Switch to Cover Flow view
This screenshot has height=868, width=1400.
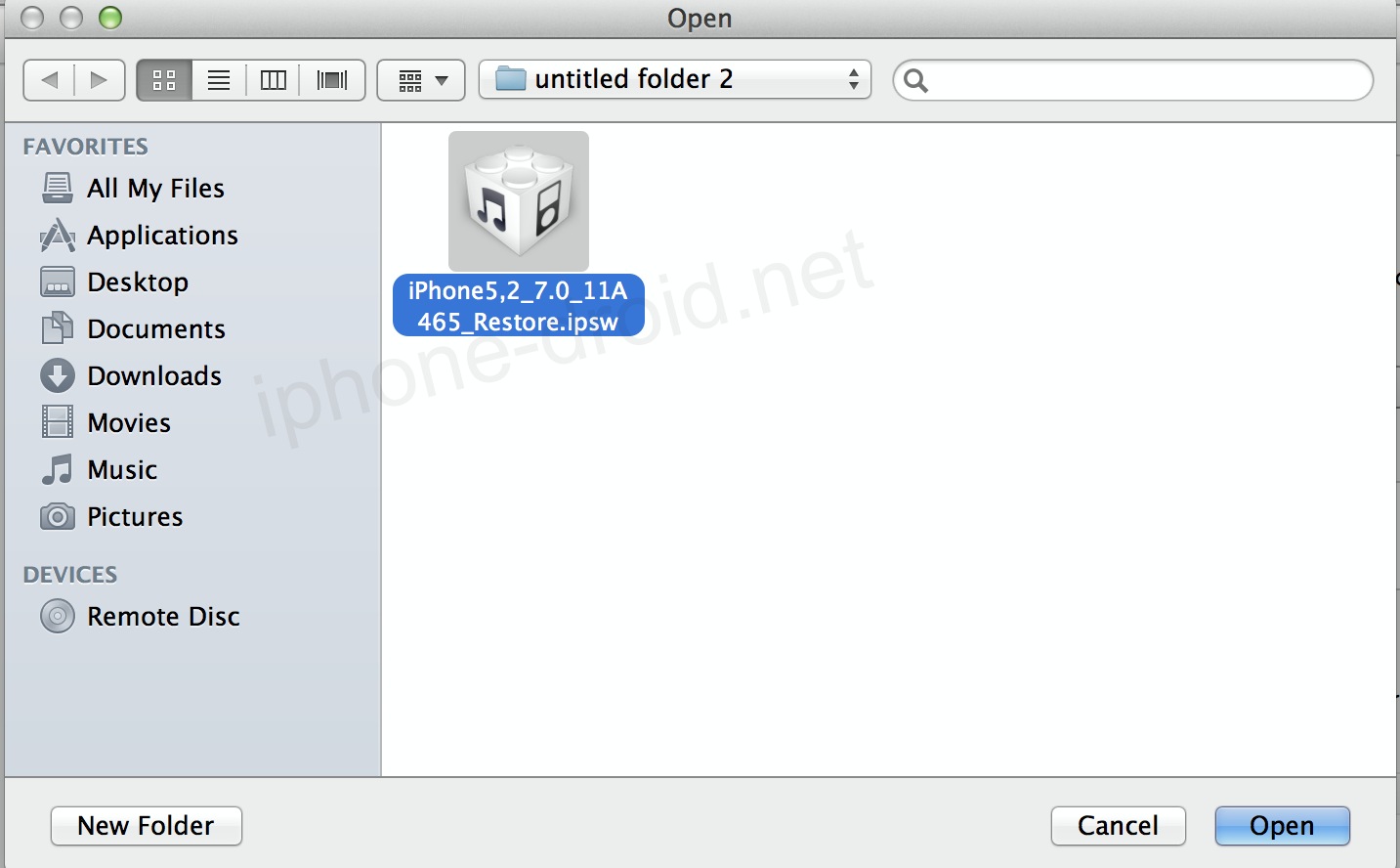[332, 80]
